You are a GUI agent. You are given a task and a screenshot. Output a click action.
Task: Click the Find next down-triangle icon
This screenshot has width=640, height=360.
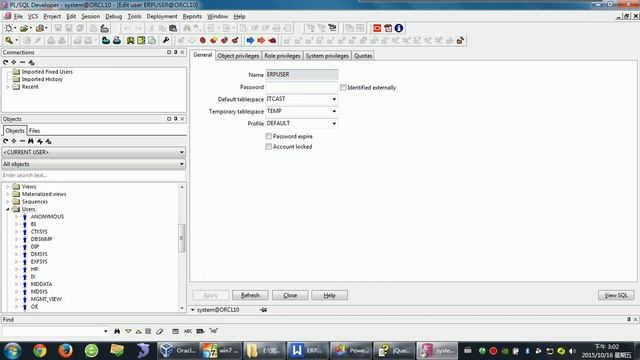tap(128, 331)
